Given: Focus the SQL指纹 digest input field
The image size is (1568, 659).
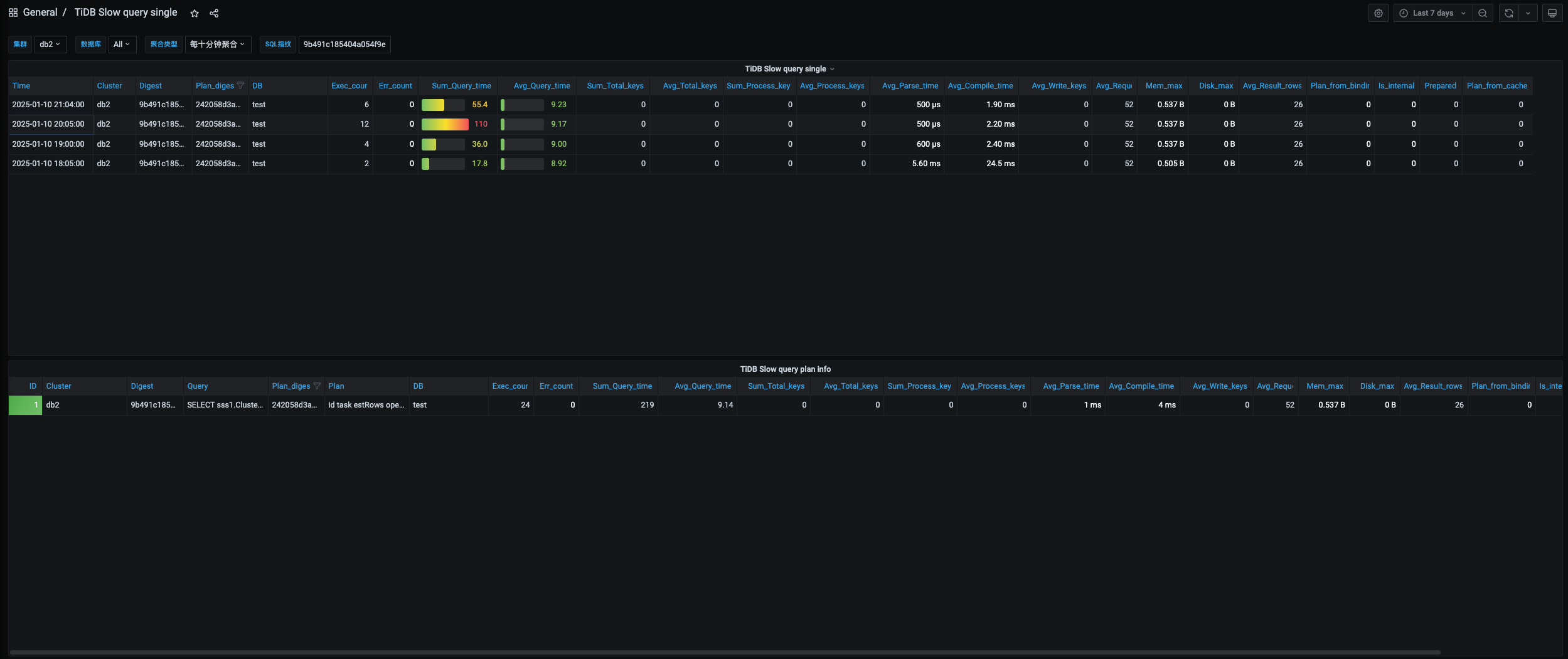Looking at the screenshot, I should coord(344,45).
